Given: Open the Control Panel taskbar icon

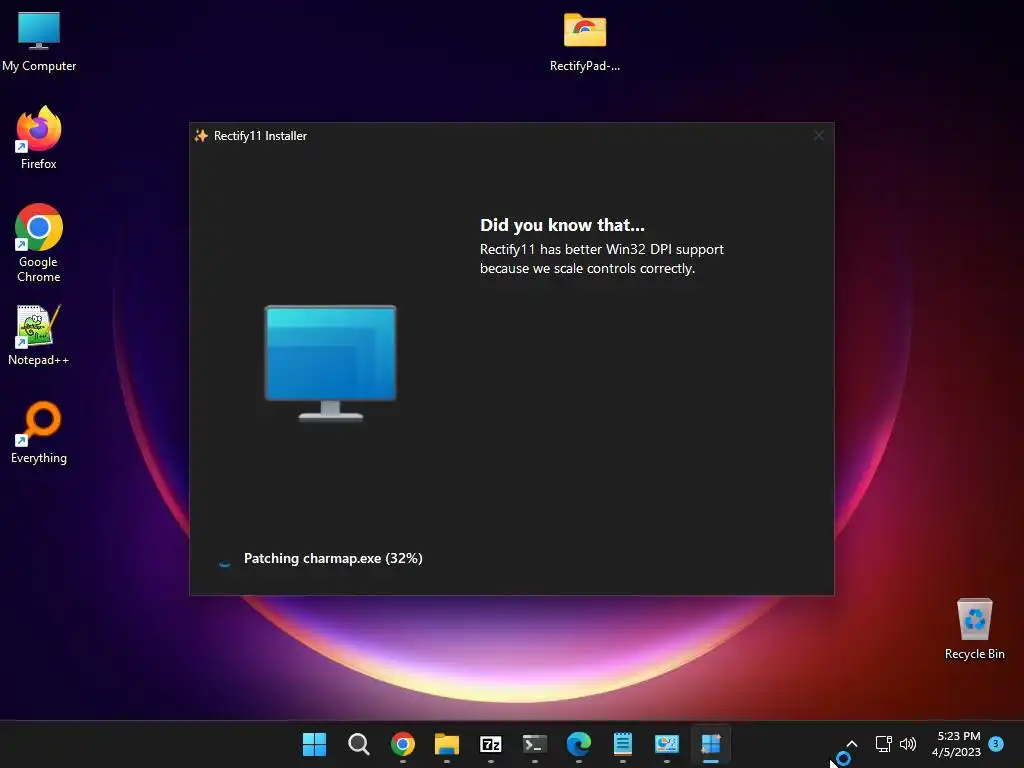Looking at the screenshot, I should (667, 744).
